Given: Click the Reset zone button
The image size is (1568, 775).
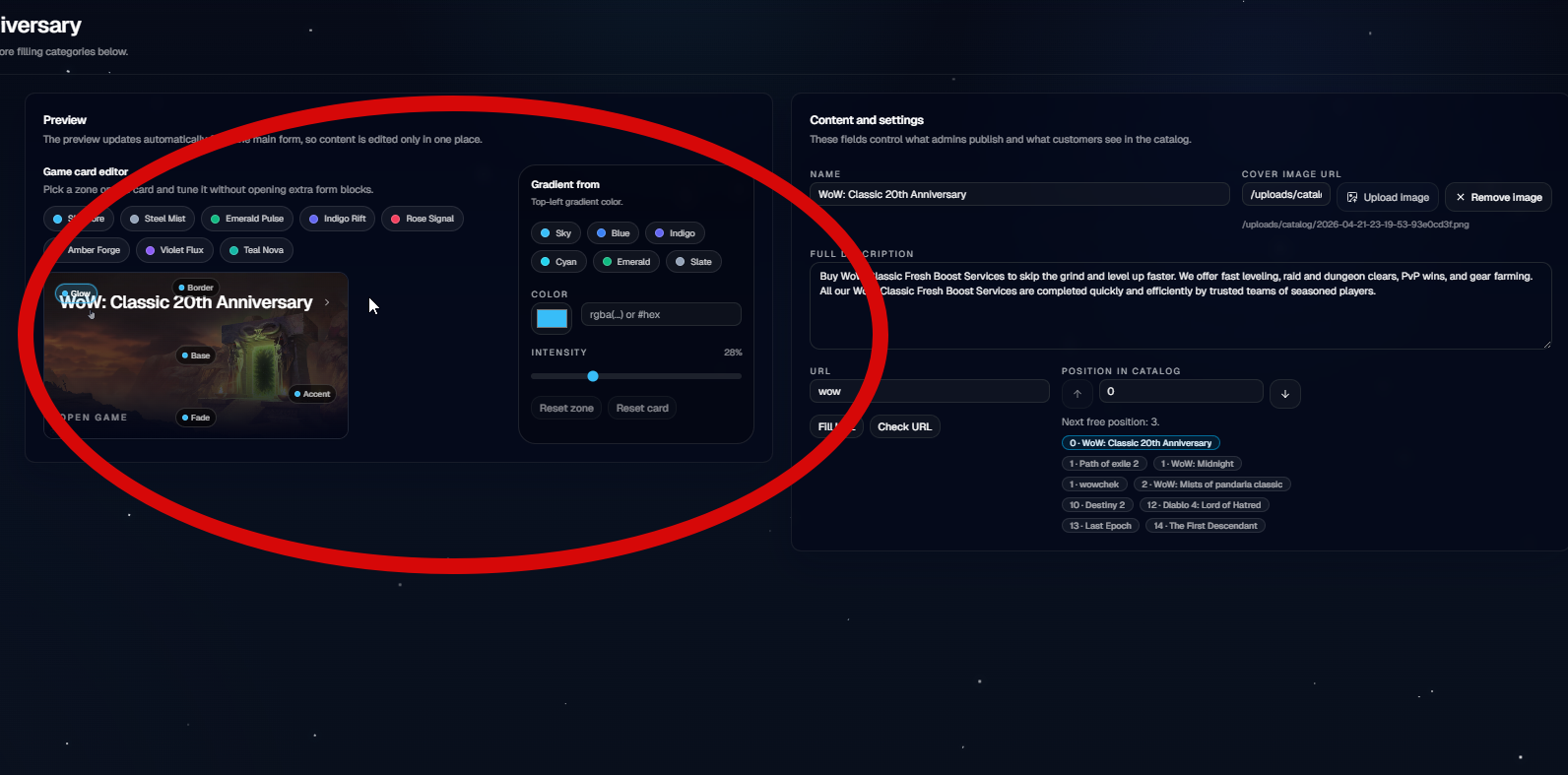Looking at the screenshot, I should tap(566, 408).
